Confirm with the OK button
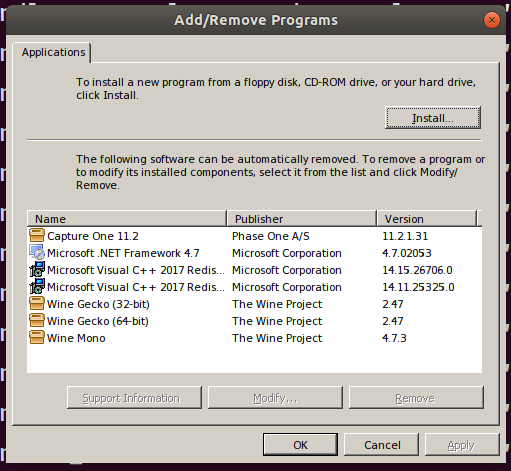 tap(300, 445)
